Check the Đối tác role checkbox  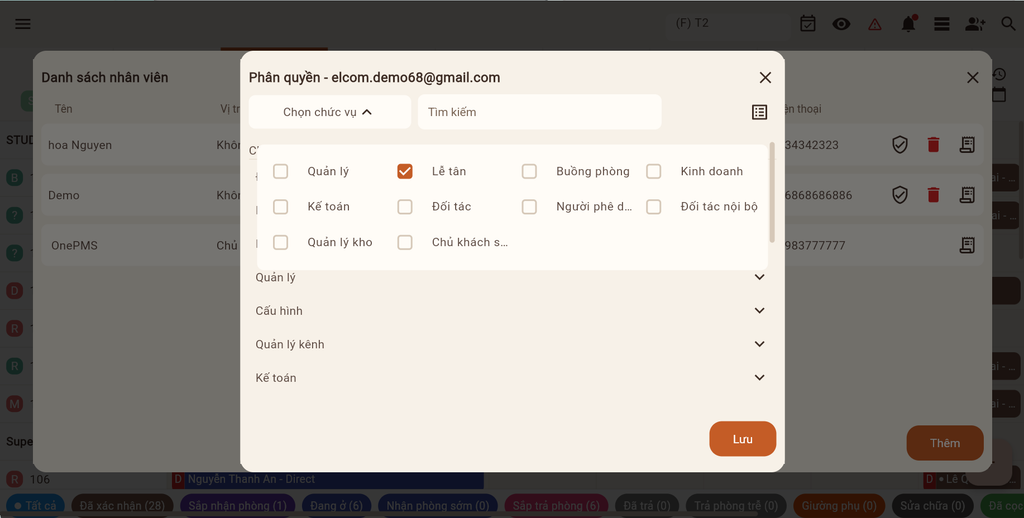click(405, 206)
